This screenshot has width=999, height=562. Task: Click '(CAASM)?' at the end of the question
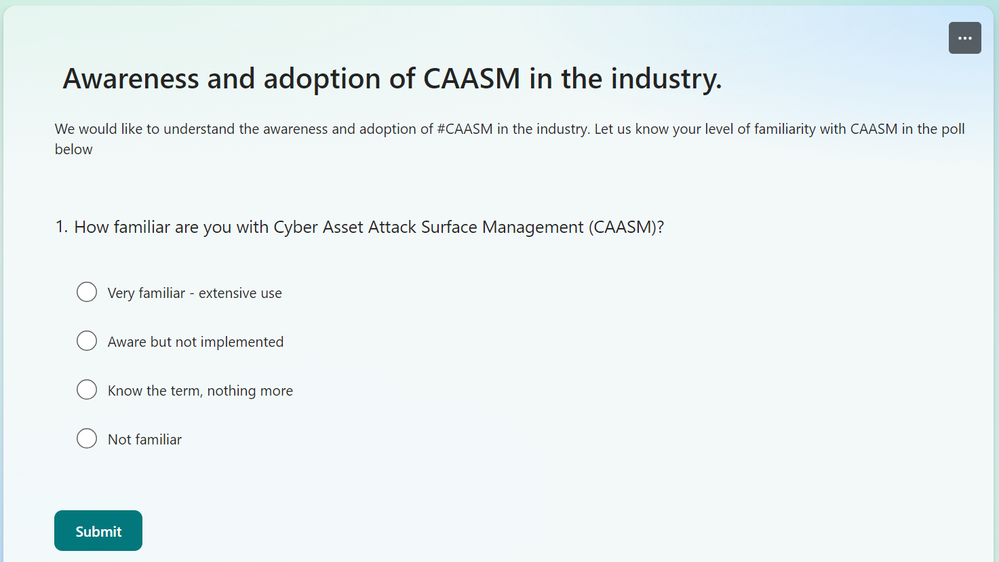pyautogui.click(x=626, y=227)
